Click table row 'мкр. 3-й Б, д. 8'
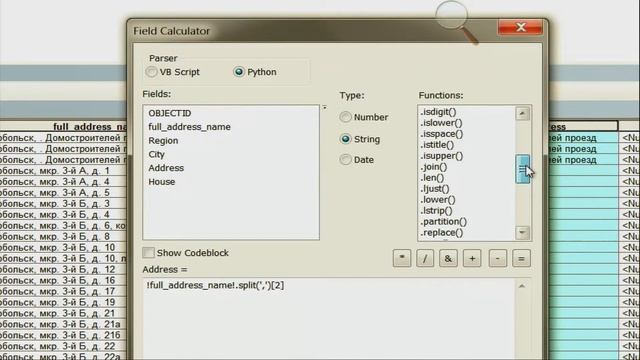The width and height of the screenshot is (640, 360). pyautogui.click(x=63, y=237)
